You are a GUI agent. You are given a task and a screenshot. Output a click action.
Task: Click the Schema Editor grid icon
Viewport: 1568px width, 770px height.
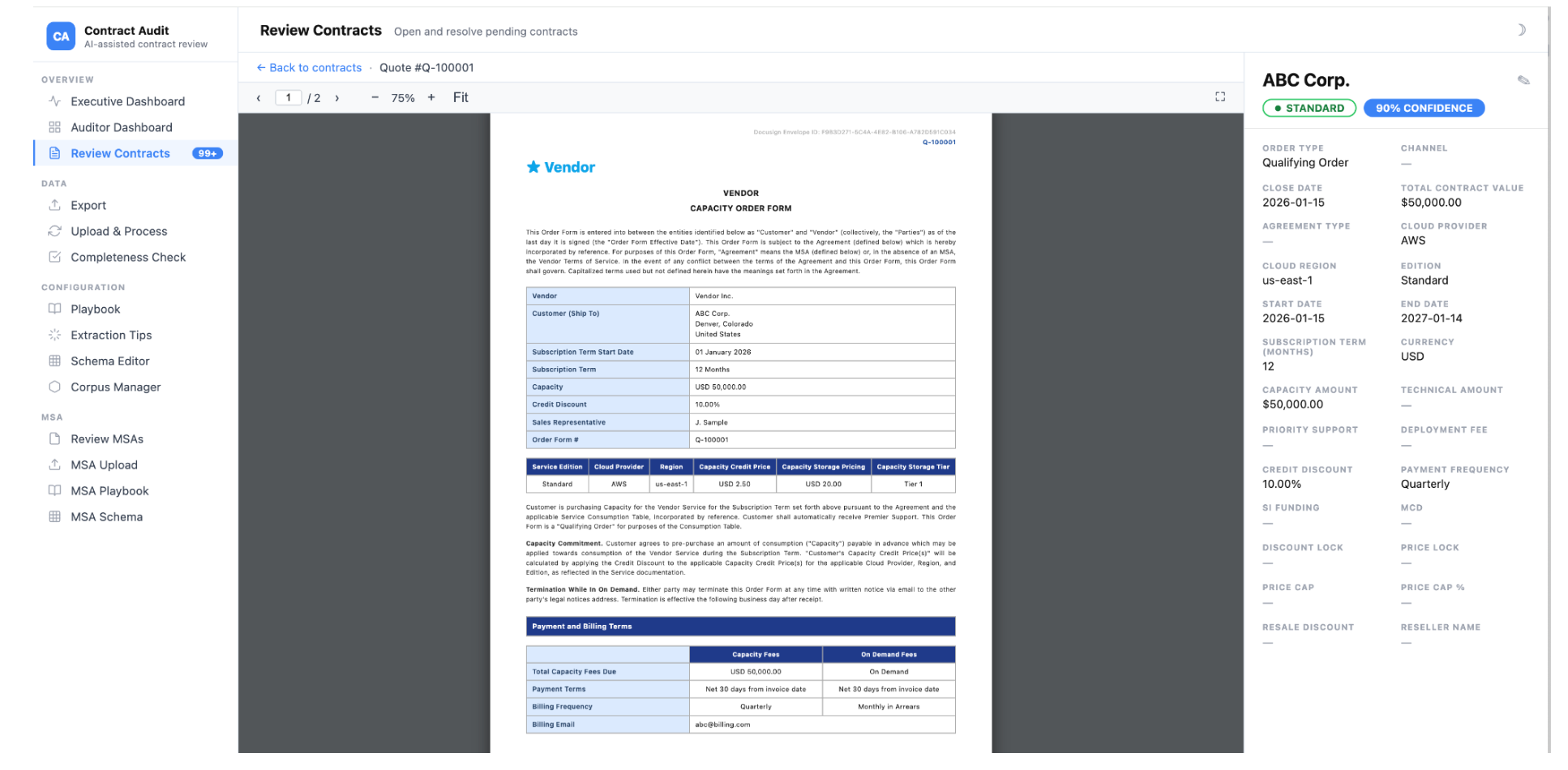54,361
